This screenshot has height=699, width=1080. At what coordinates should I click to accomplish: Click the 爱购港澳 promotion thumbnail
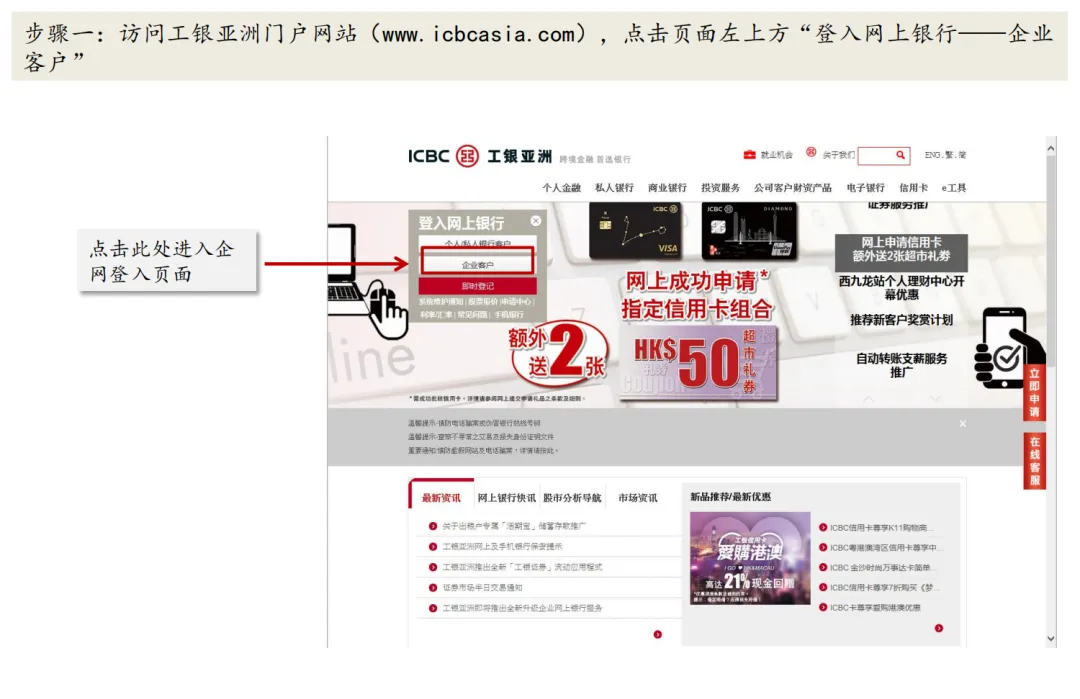(749, 558)
